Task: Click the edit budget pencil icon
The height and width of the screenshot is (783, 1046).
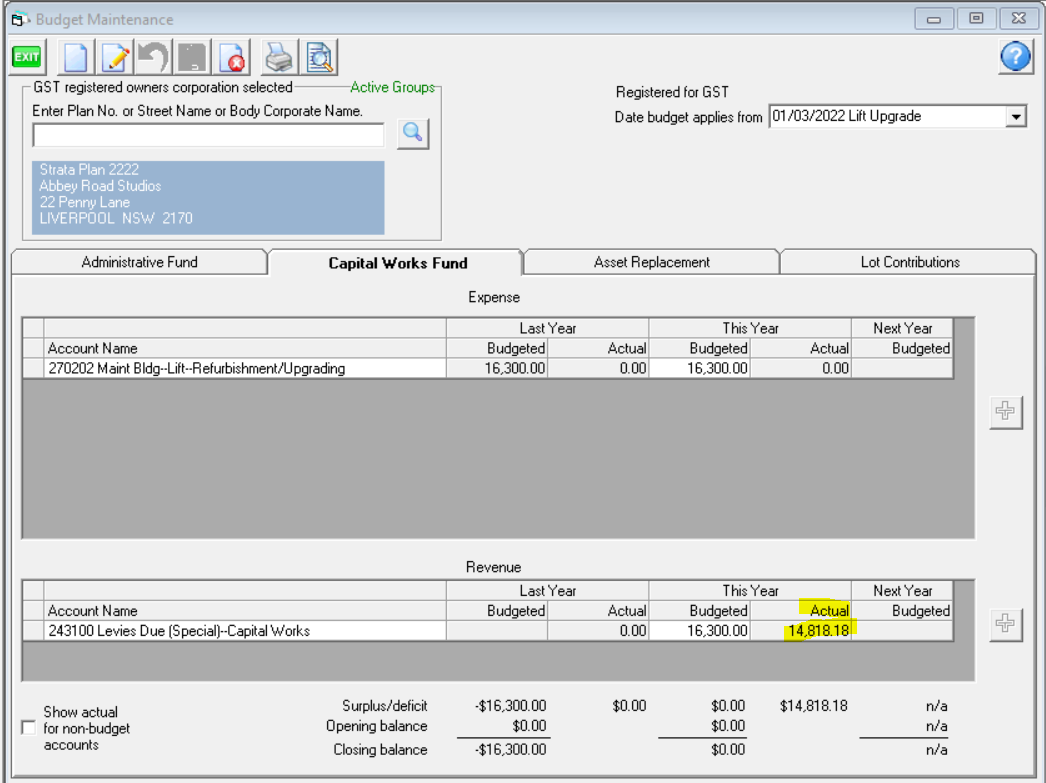Action: click(116, 58)
